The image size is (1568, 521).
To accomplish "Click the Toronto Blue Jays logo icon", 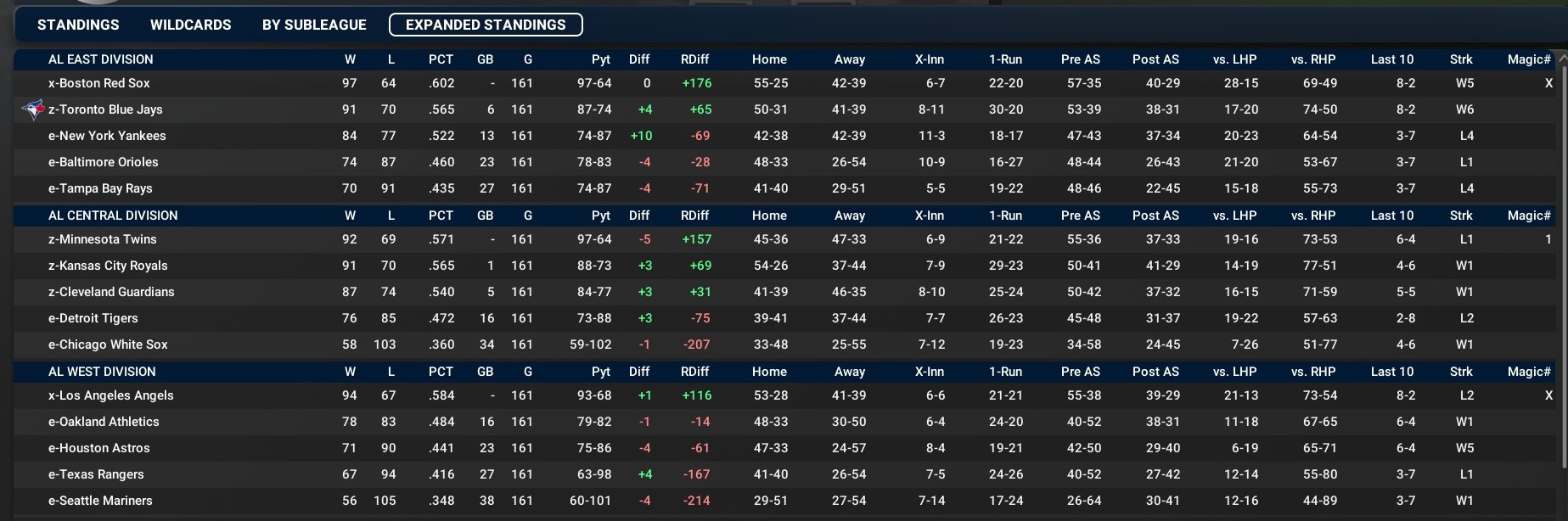I will point(32,109).
